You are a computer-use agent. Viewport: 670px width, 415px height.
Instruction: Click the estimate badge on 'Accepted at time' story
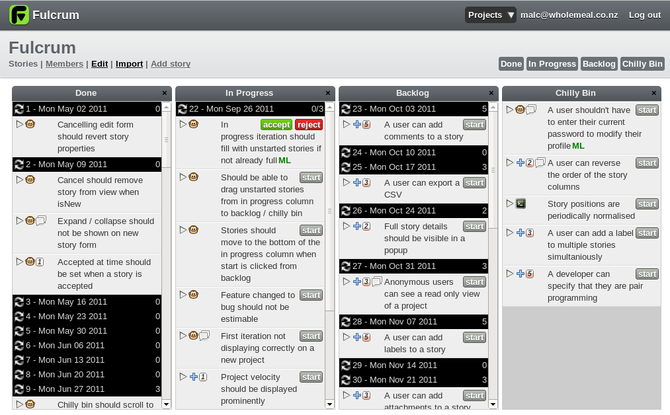40,262
